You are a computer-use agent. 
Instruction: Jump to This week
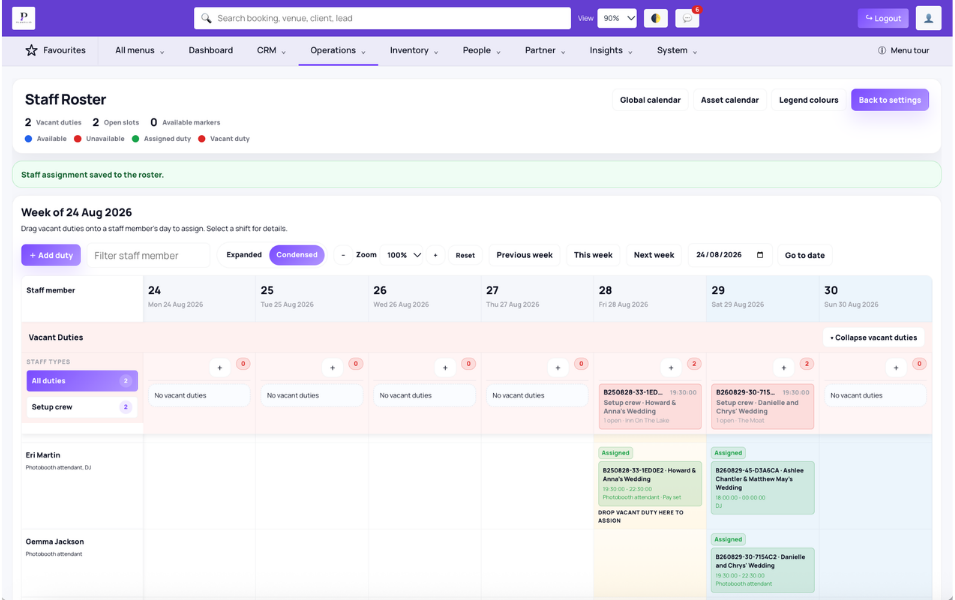pyautogui.click(x=593, y=255)
